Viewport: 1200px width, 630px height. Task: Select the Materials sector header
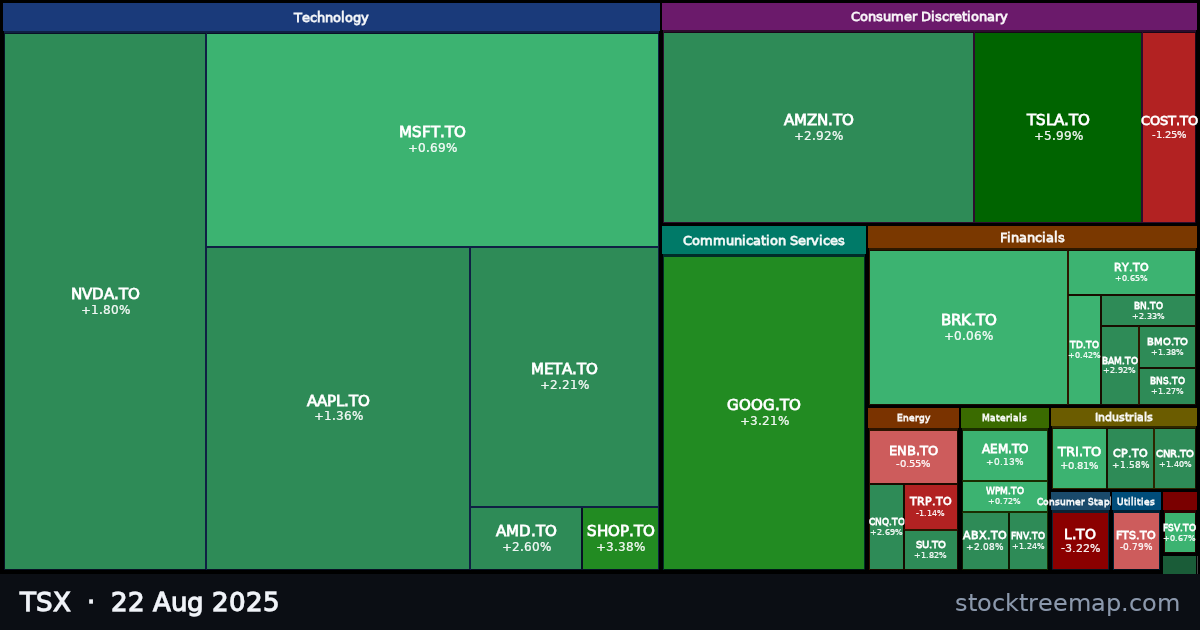pos(1005,418)
